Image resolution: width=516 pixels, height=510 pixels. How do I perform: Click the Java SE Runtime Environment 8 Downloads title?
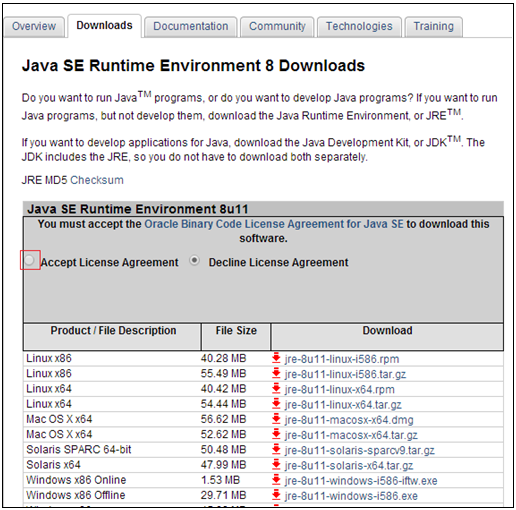193,65
